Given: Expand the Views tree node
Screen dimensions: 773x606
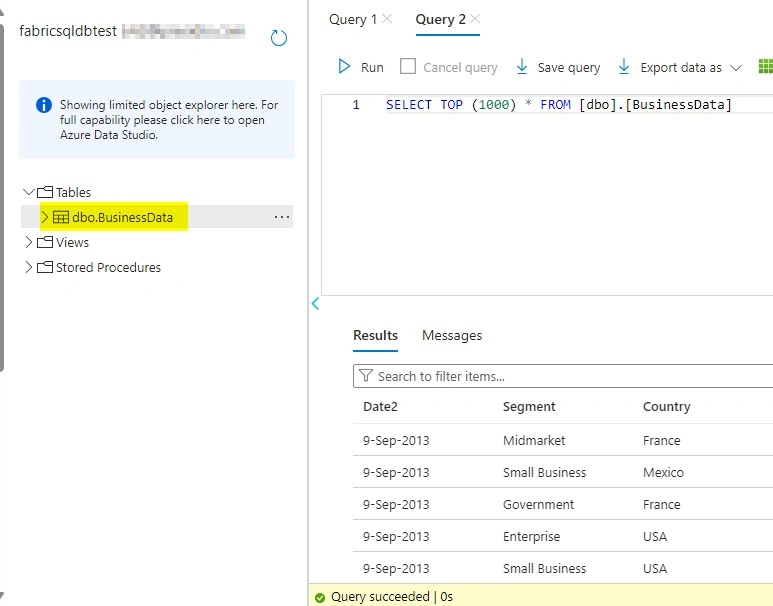Looking at the screenshot, I should pos(29,242).
